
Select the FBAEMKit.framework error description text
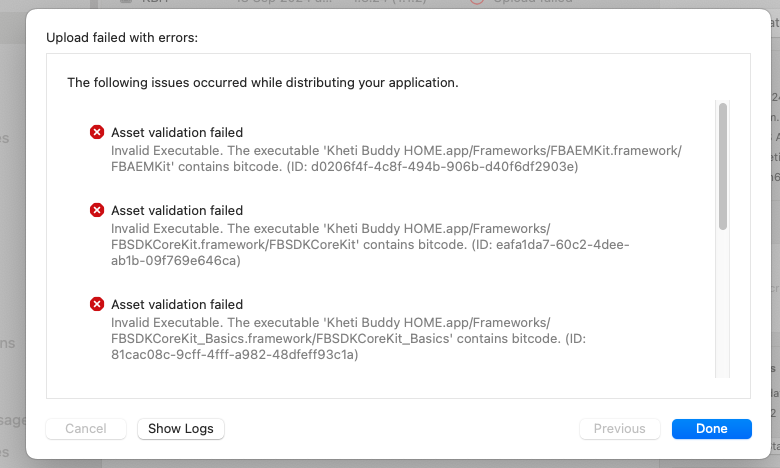(396, 158)
